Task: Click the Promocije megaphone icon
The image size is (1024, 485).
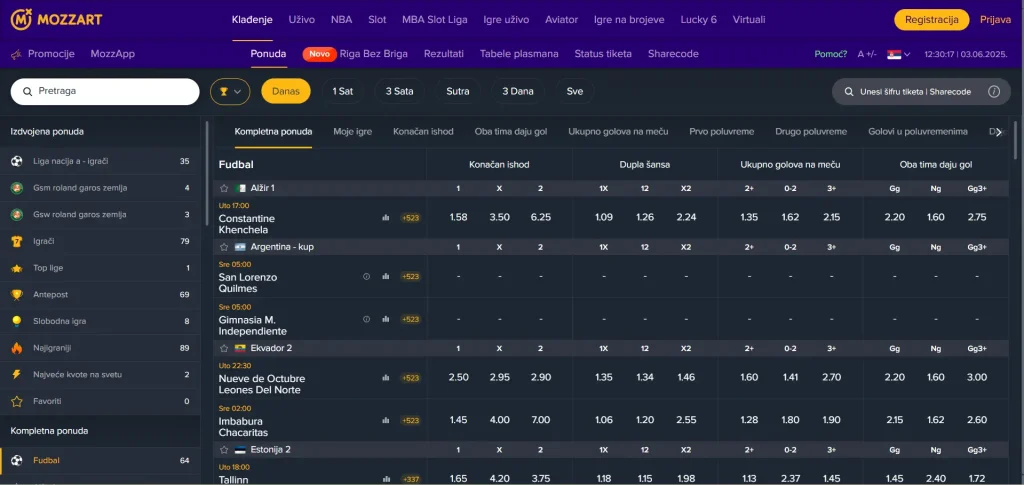Action: click(x=16, y=54)
